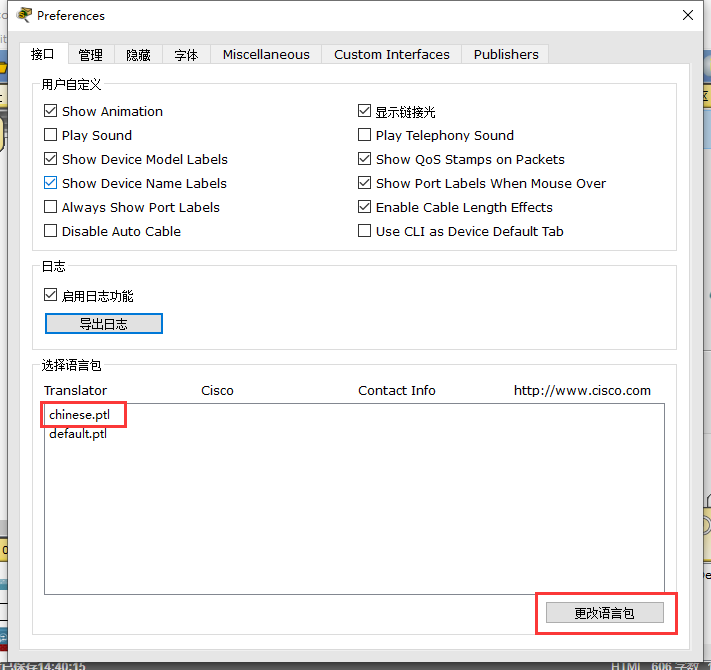Click the Packet Tracer icon in title bar

click(24, 15)
